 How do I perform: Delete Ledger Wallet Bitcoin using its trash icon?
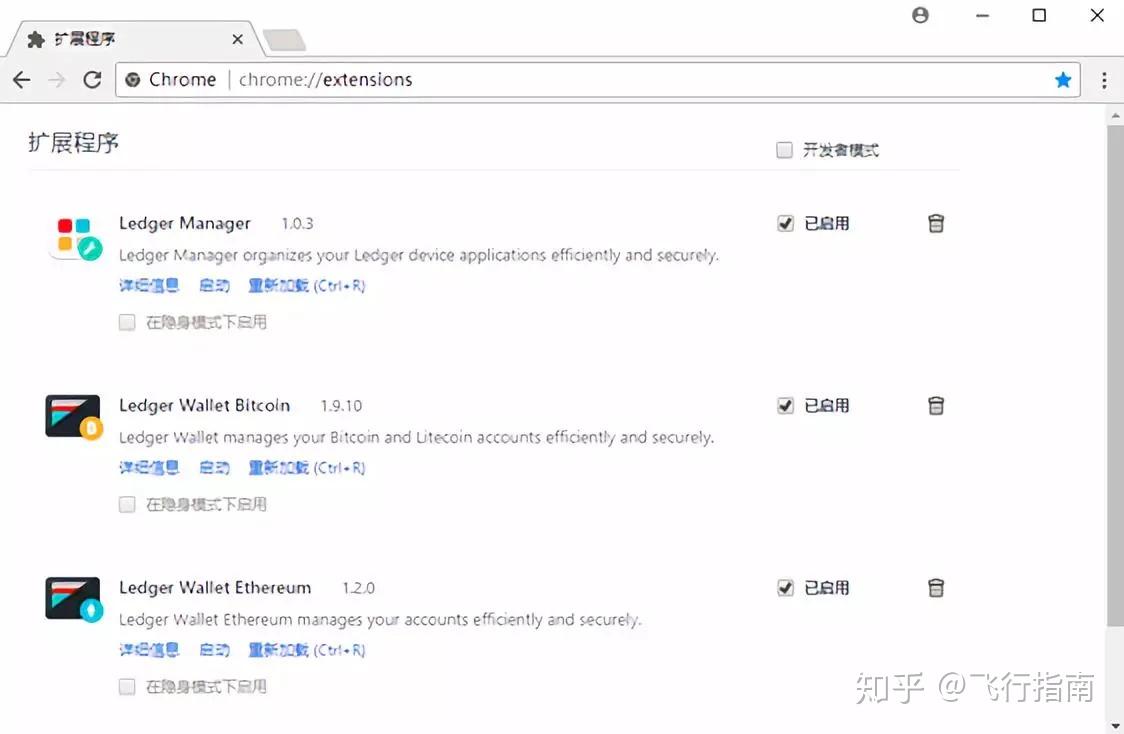(x=936, y=405)
